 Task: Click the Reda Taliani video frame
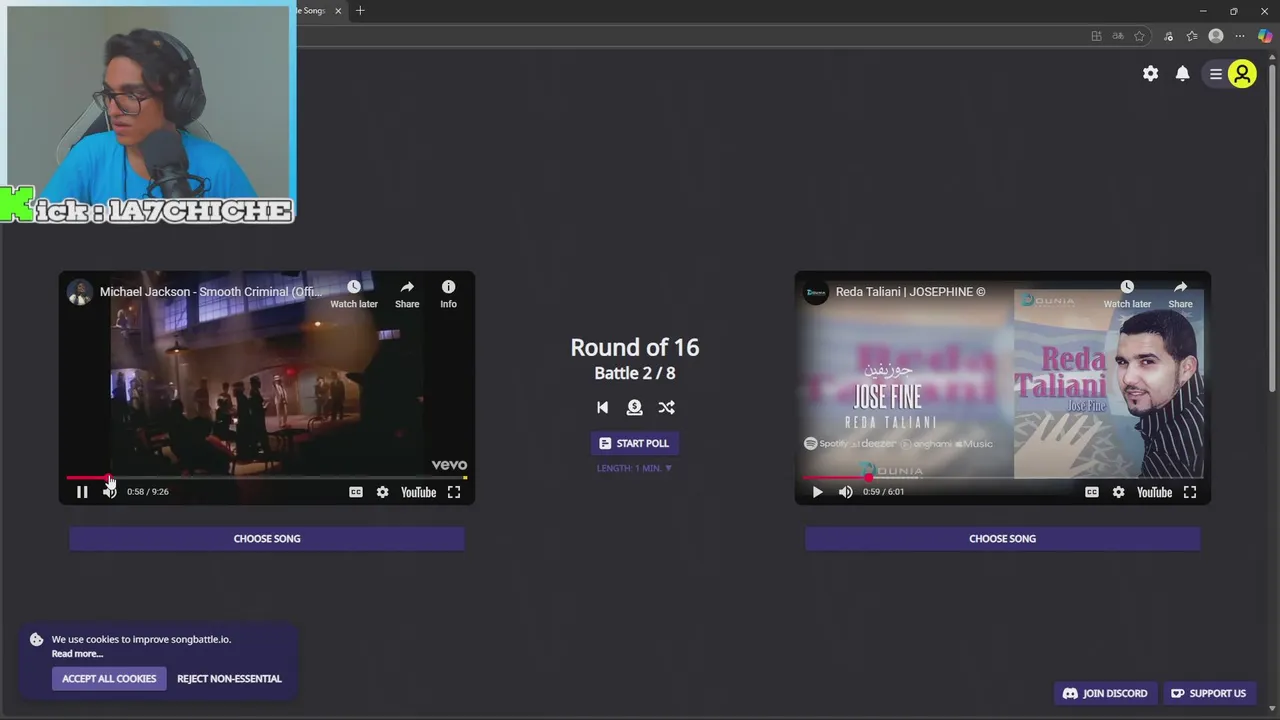tap(1002, 390)
